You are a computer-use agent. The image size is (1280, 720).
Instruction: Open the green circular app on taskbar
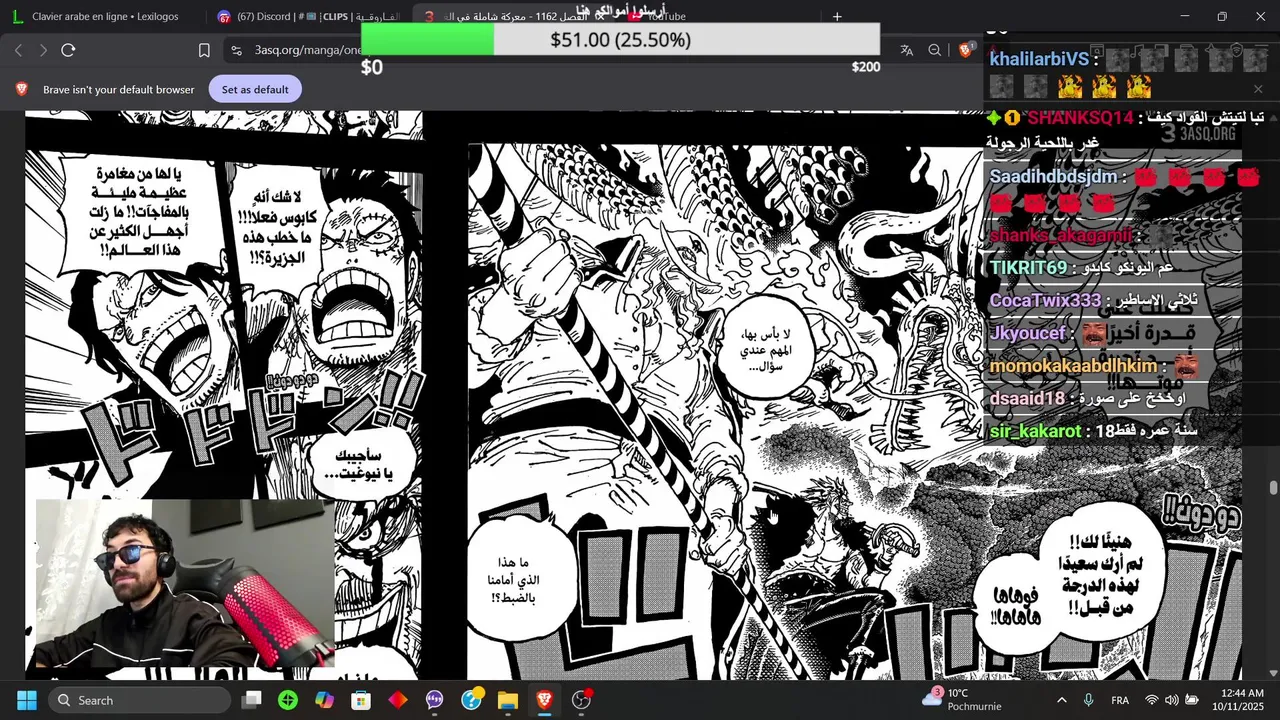(288, 700)
